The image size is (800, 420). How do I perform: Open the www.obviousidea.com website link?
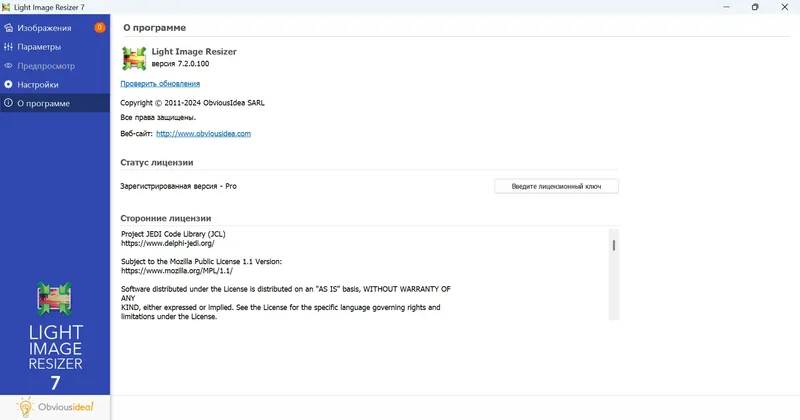pyautogui.click(x=203, y=133)
